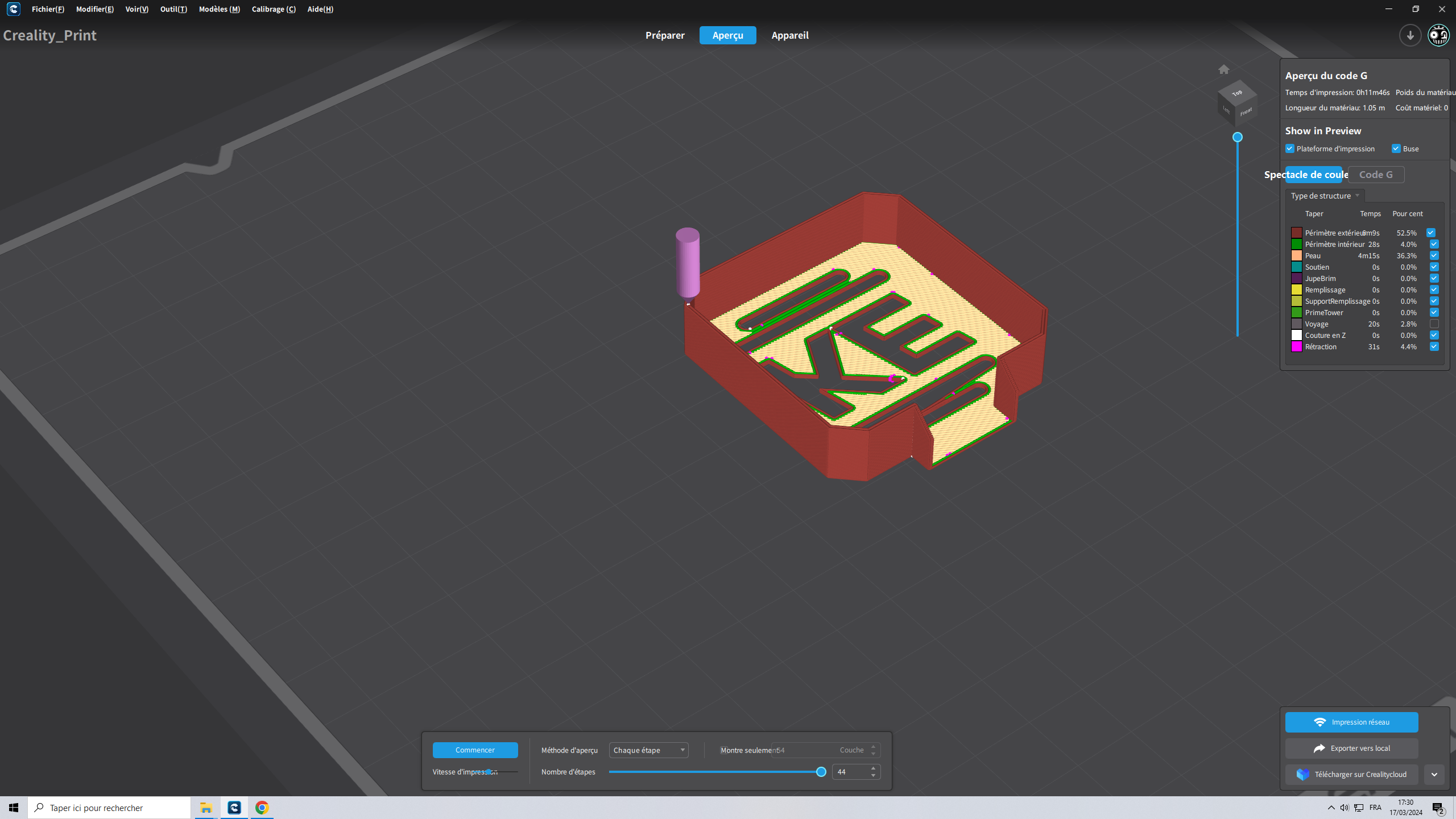Switch to the Préparer tab

point(665,35)
